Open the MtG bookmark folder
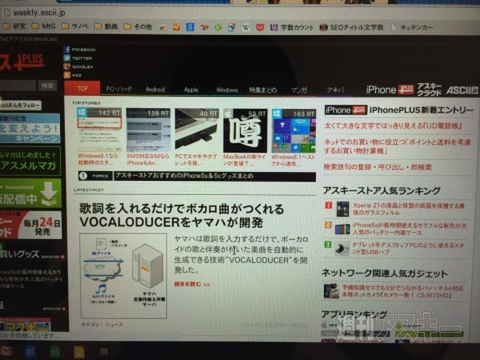 tap(44, 26)
